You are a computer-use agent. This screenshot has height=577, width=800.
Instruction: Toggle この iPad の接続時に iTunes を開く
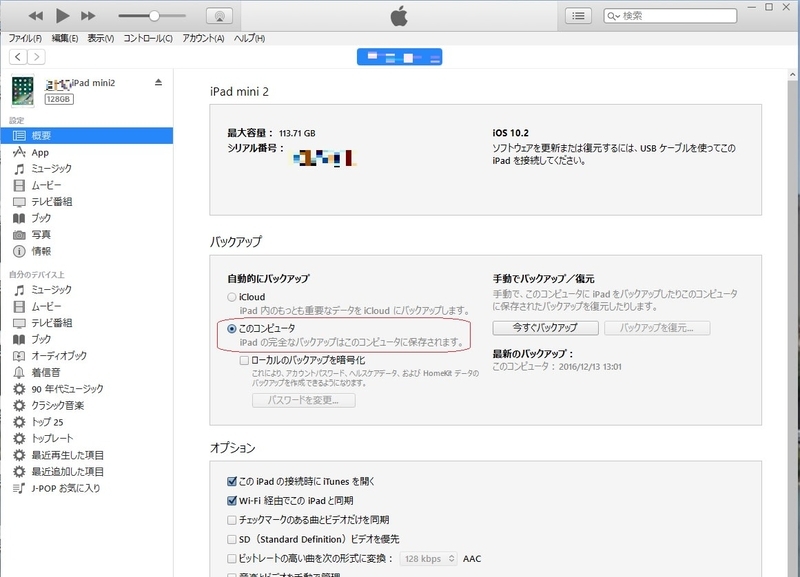pos(232,481)
